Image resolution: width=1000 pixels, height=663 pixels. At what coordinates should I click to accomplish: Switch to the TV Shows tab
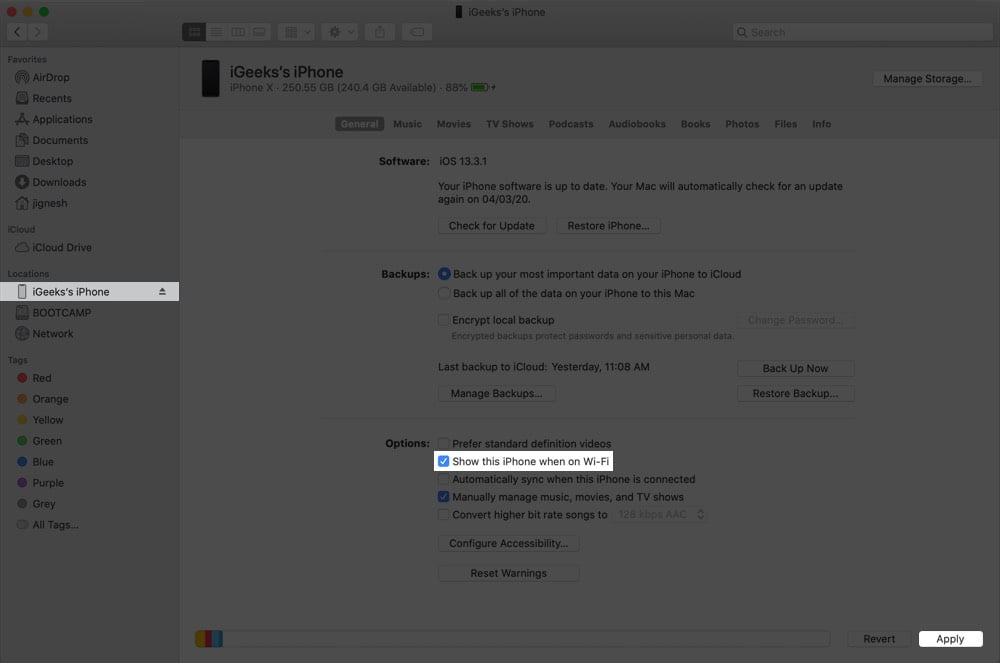pos(510,124)
